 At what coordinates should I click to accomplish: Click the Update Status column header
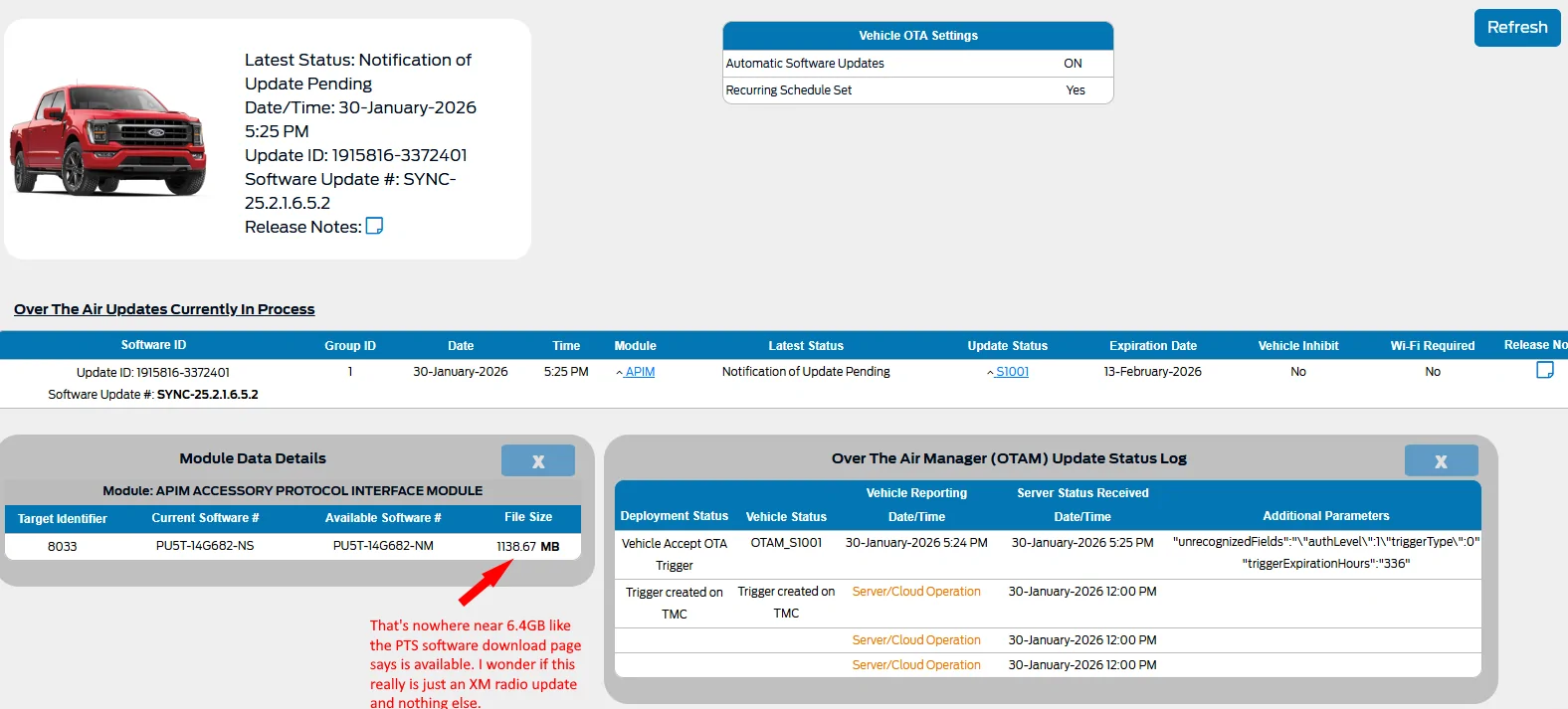[x=1008, y=346]
